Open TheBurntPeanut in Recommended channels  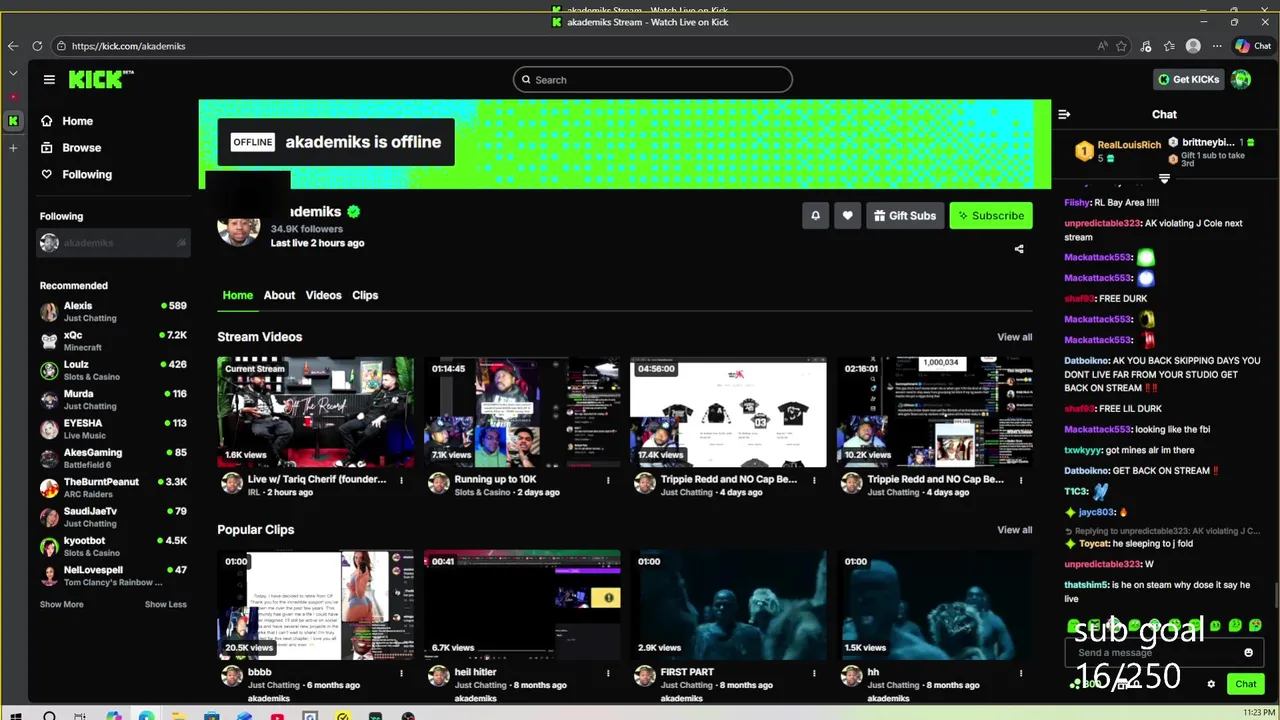(113, 488)
